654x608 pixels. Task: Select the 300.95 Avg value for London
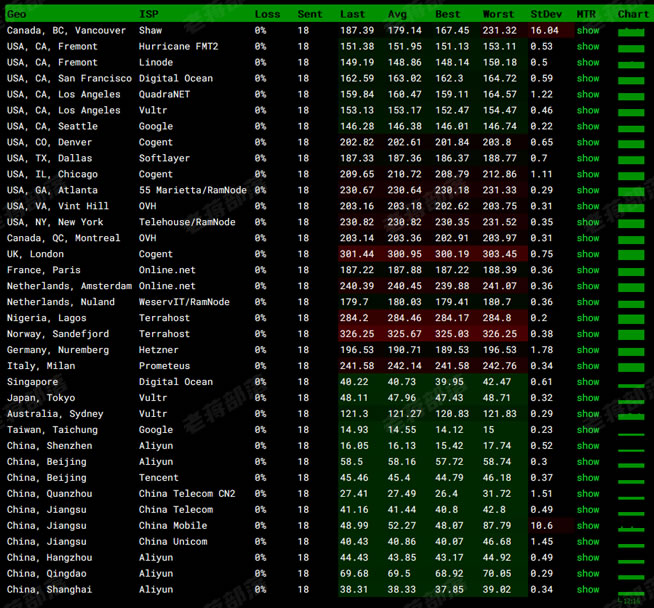pos(405,254)
